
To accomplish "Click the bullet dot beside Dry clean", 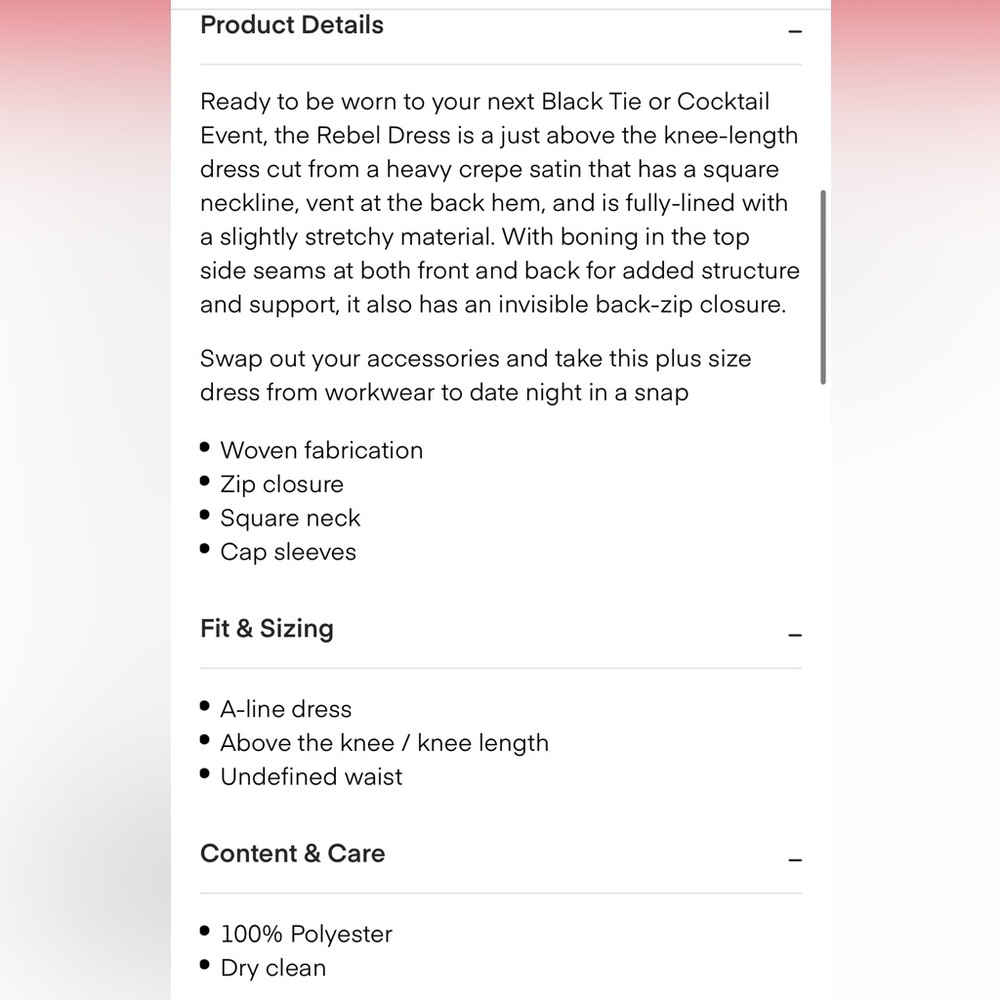I will click(x=205, y=967).
